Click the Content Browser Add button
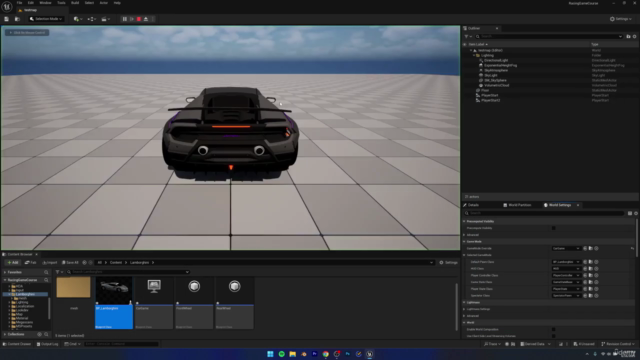Image resolution: width=640 pixels, height=360 pixels. coord(13,262)
